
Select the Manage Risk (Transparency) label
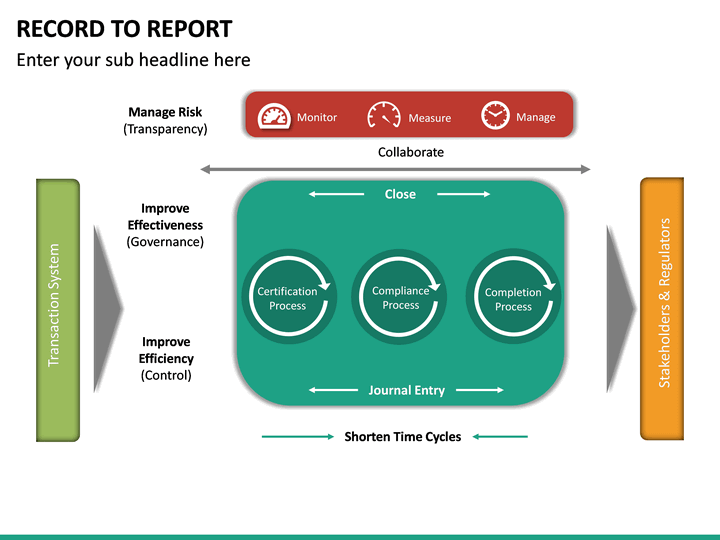(x=165, y=120)
